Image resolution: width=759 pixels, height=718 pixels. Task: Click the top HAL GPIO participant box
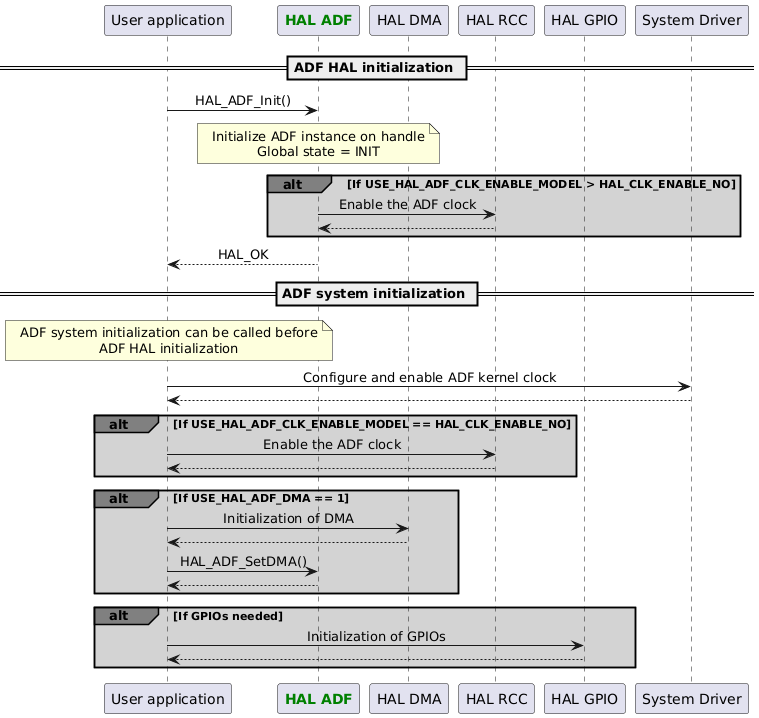(x=584, y=20)
